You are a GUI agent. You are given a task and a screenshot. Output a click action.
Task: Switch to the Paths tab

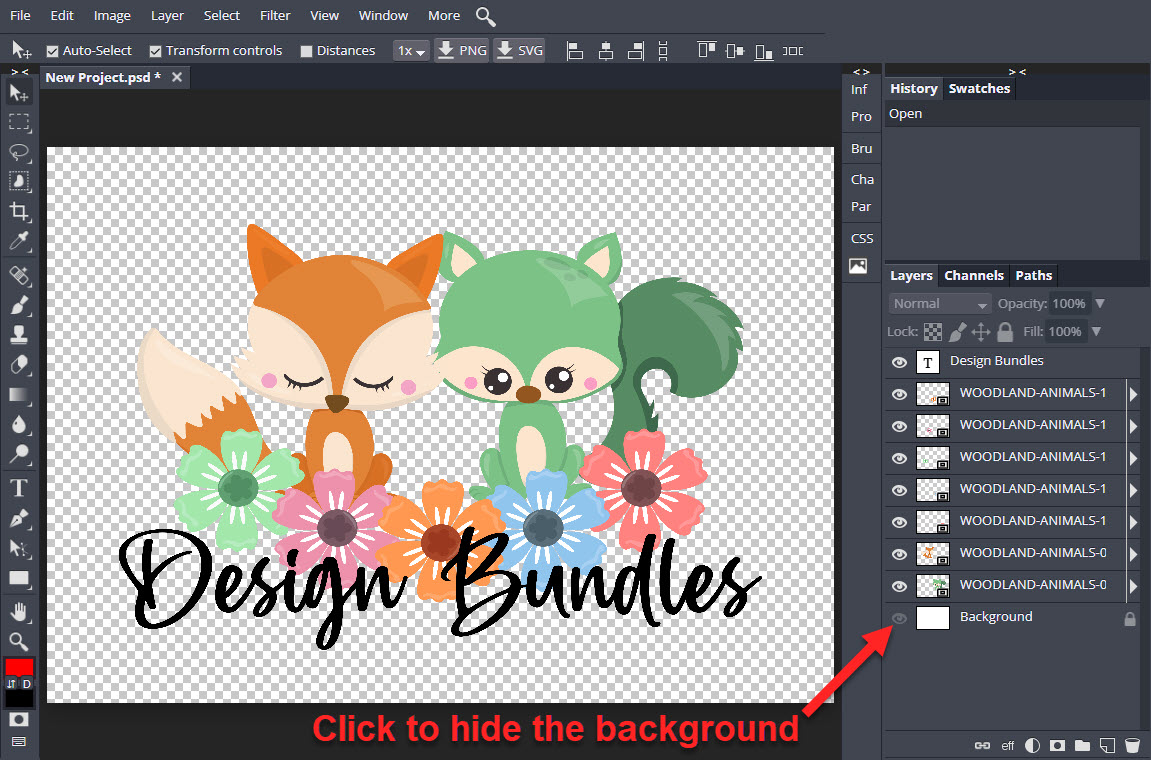(1034, 275)
